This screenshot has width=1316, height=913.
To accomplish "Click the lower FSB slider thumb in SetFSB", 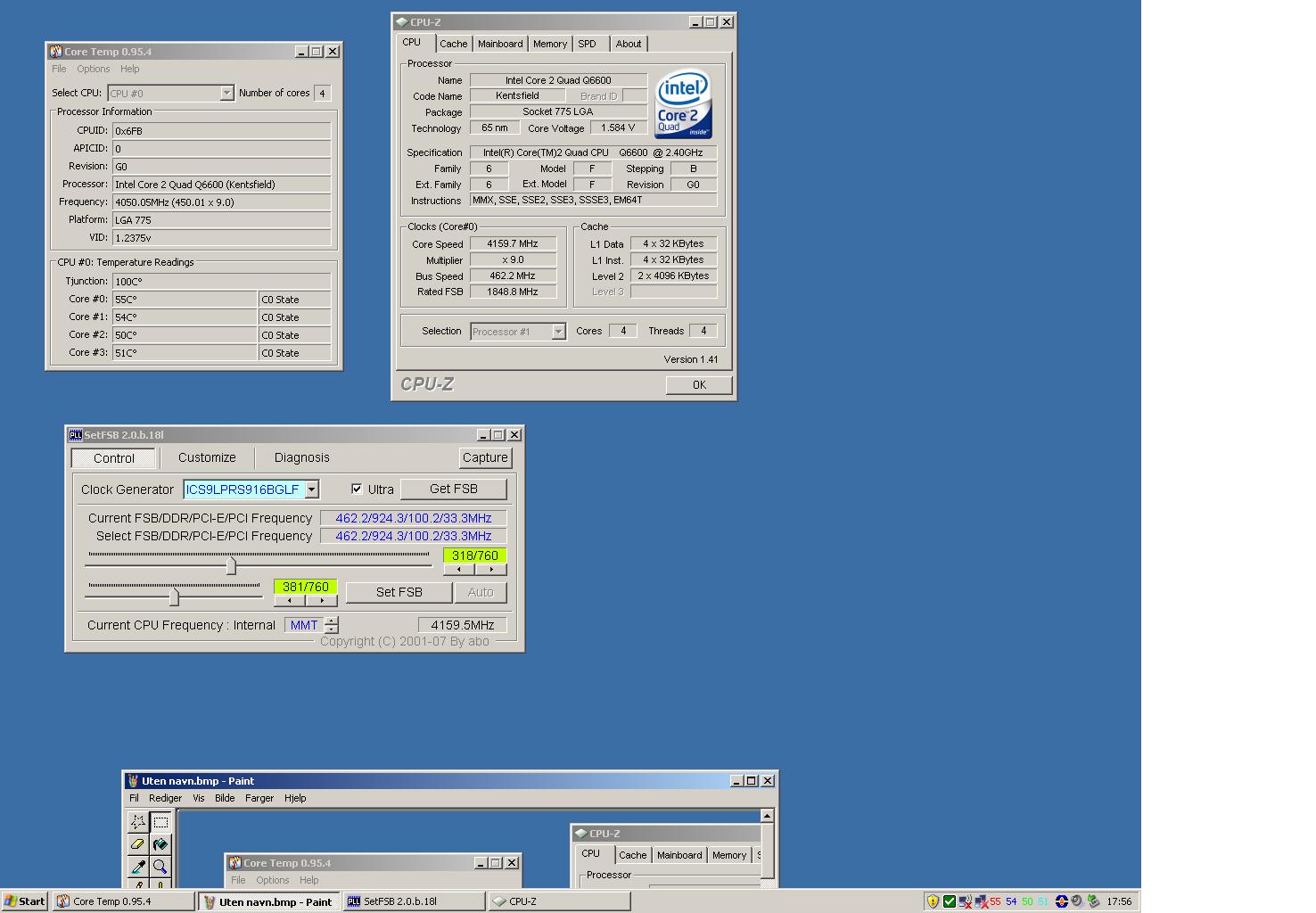I will point(174,596).
